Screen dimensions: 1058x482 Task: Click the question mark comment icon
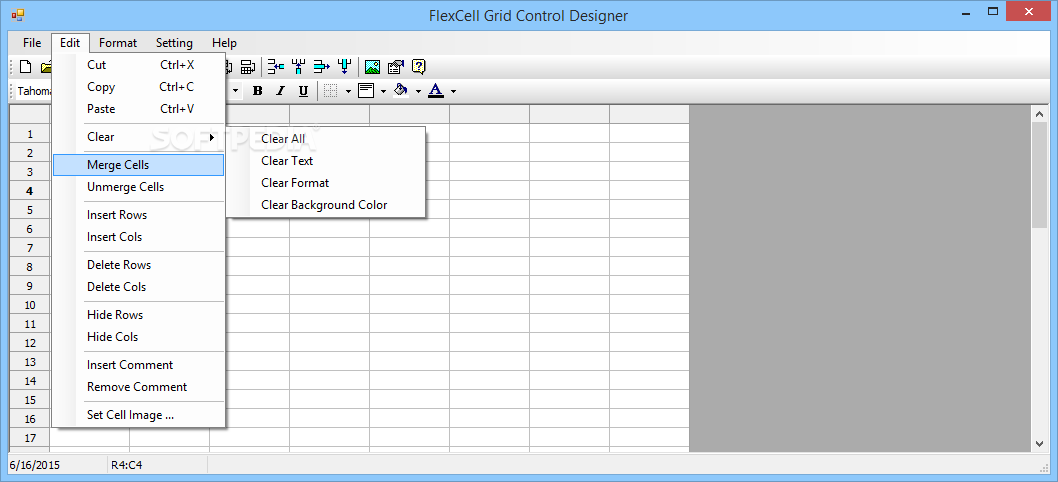click(x=418, y=67)
